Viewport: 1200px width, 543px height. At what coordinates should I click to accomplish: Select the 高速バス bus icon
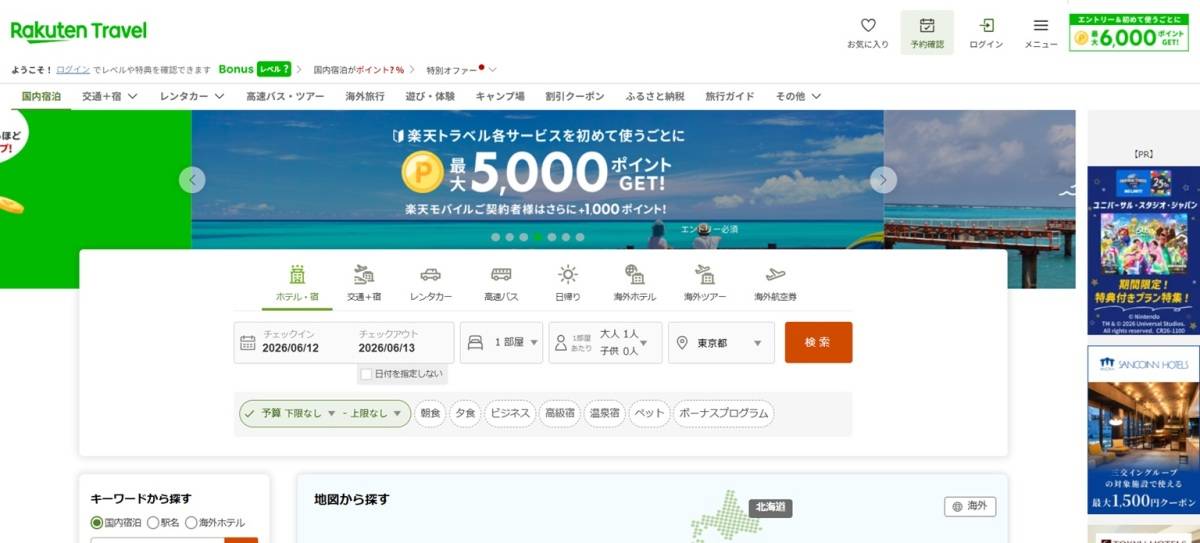(501, 275)
